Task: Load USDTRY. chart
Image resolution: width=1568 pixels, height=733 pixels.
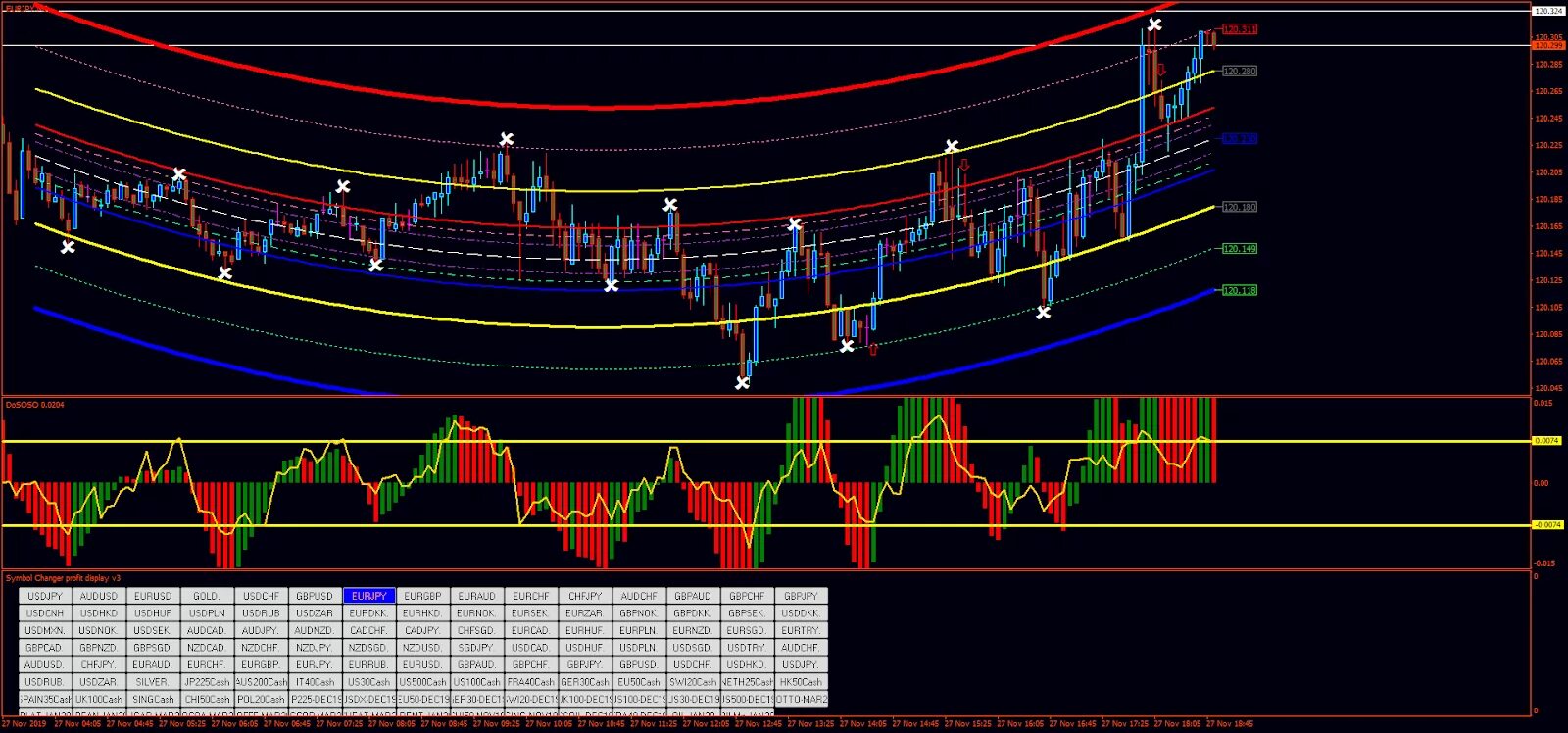Action: 746,648
